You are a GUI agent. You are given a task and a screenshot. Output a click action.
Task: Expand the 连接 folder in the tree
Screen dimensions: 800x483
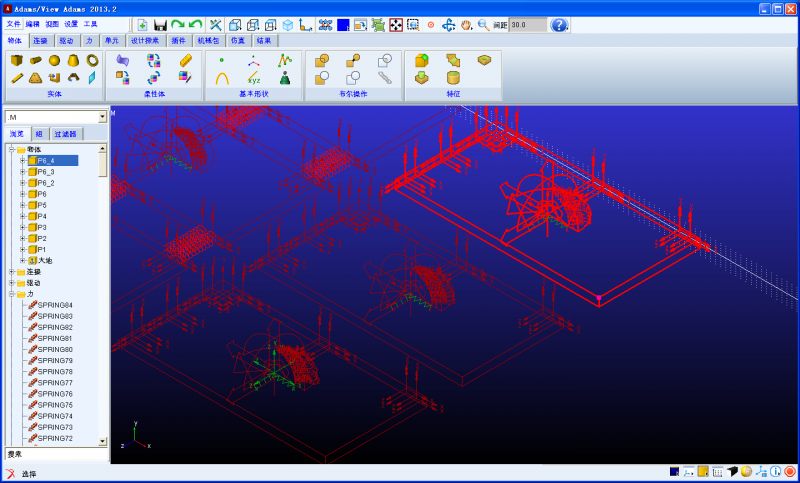(x=12, y=272)
